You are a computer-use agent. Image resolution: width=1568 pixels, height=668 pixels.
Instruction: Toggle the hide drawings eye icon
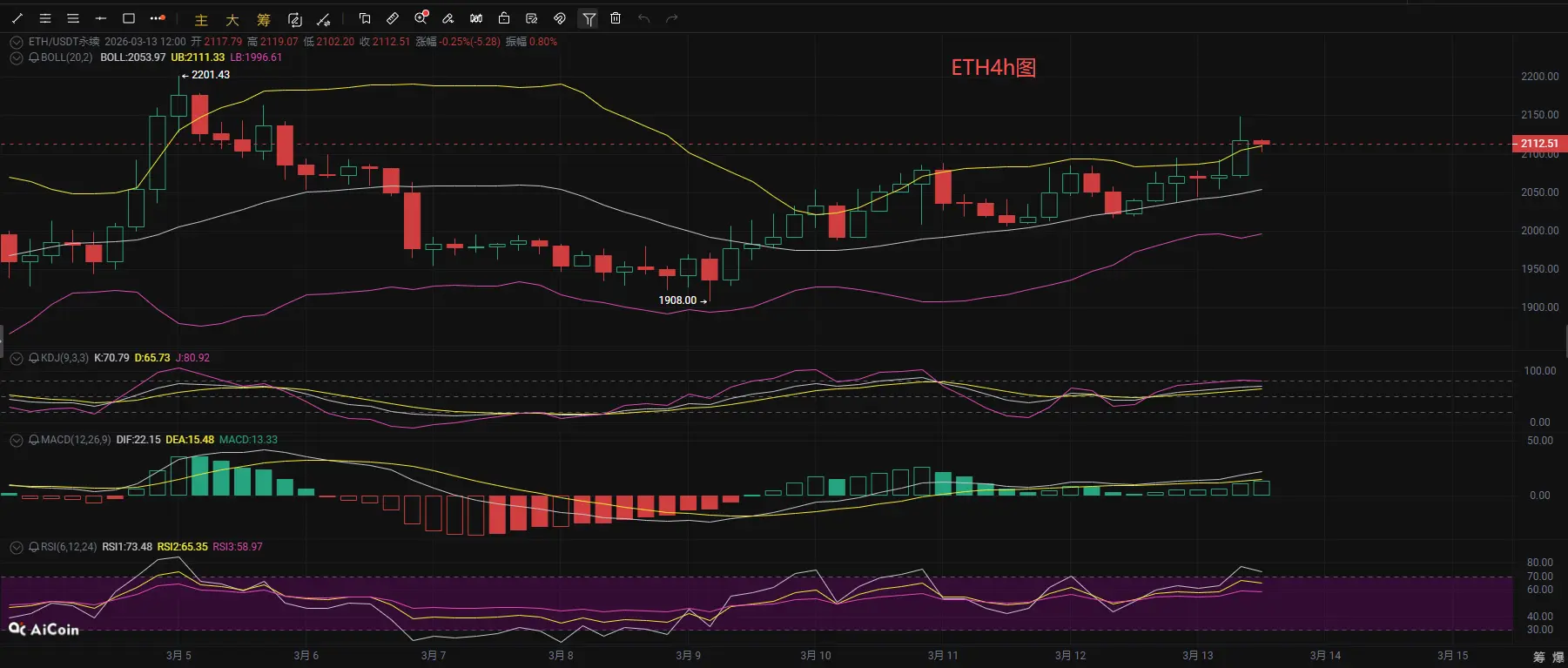560,18
